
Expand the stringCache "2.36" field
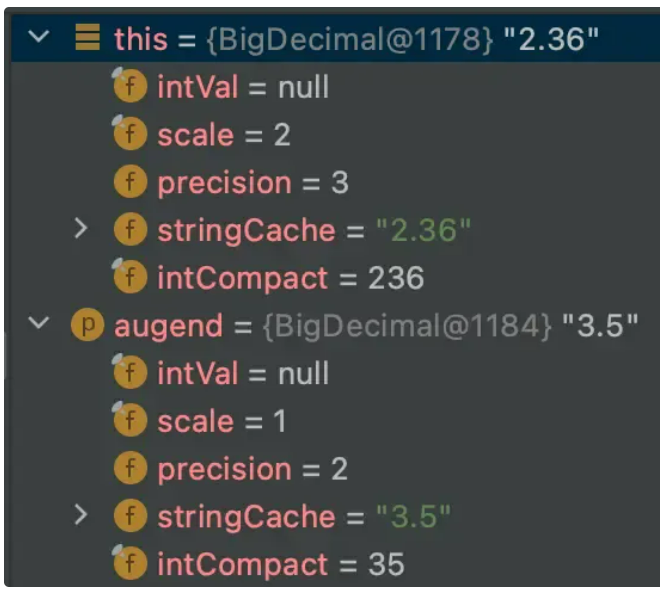click(80, 229)
